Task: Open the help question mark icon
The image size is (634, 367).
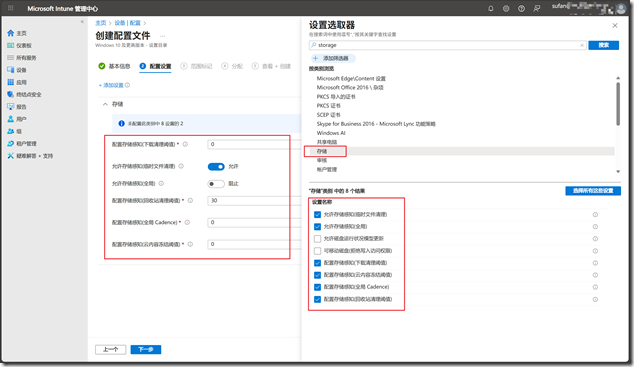Action: 521,8
